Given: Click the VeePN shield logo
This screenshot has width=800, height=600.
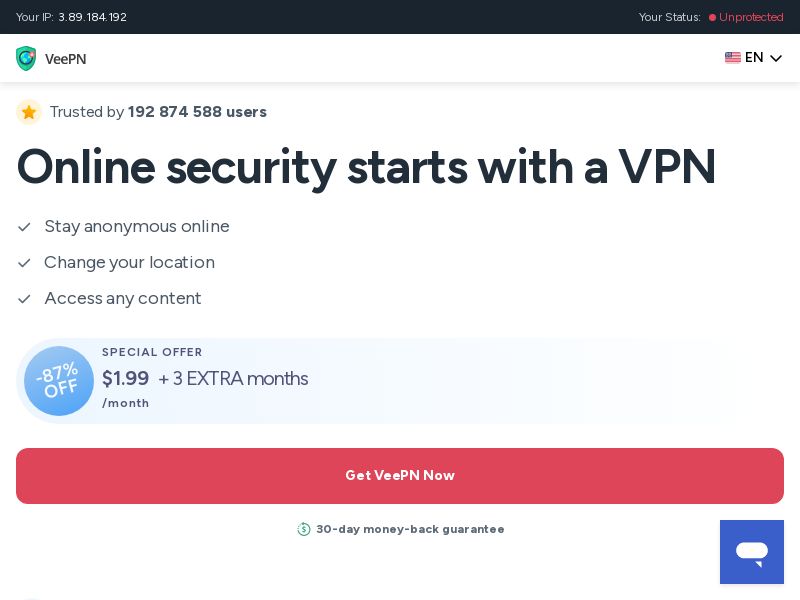Looking at the screenshot, I should [26, 58].
